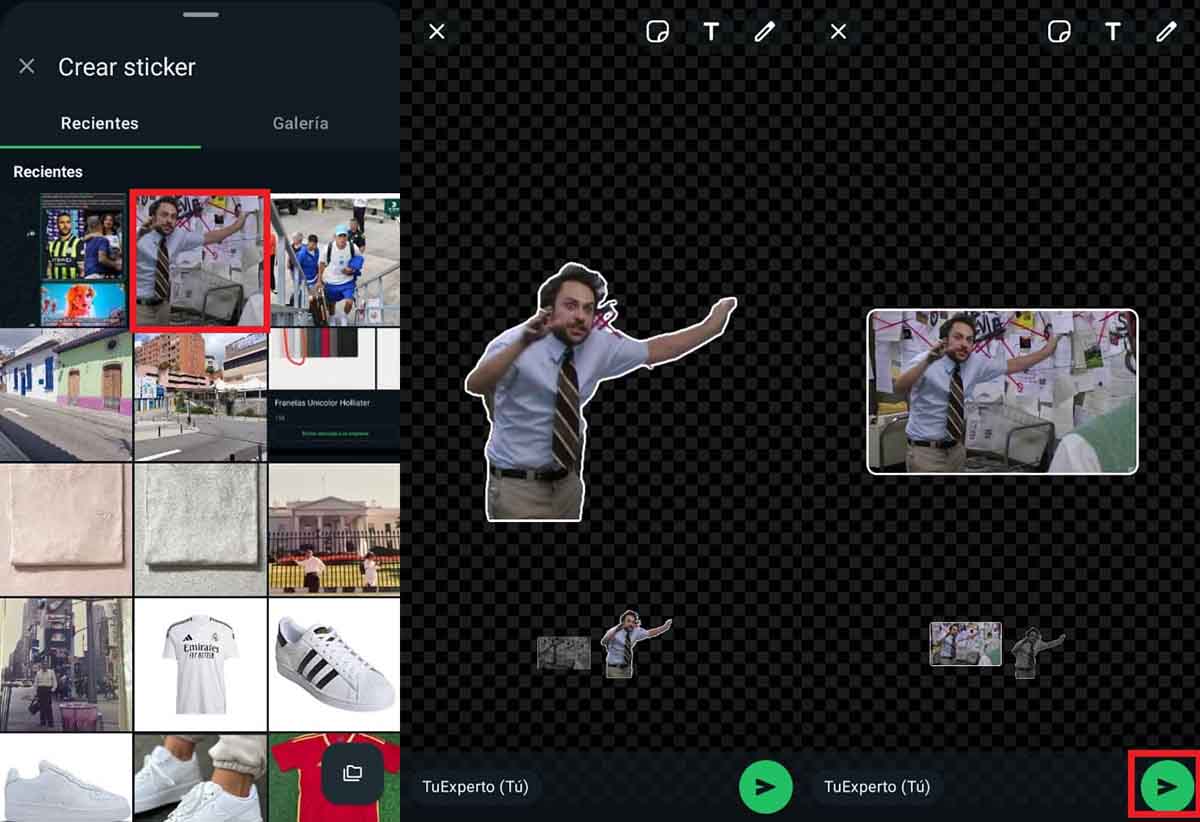Viewport: 1200px width, 822px height.
Task: Select the Adidas Superstar sneaker photo
Action: coord(334,662)
